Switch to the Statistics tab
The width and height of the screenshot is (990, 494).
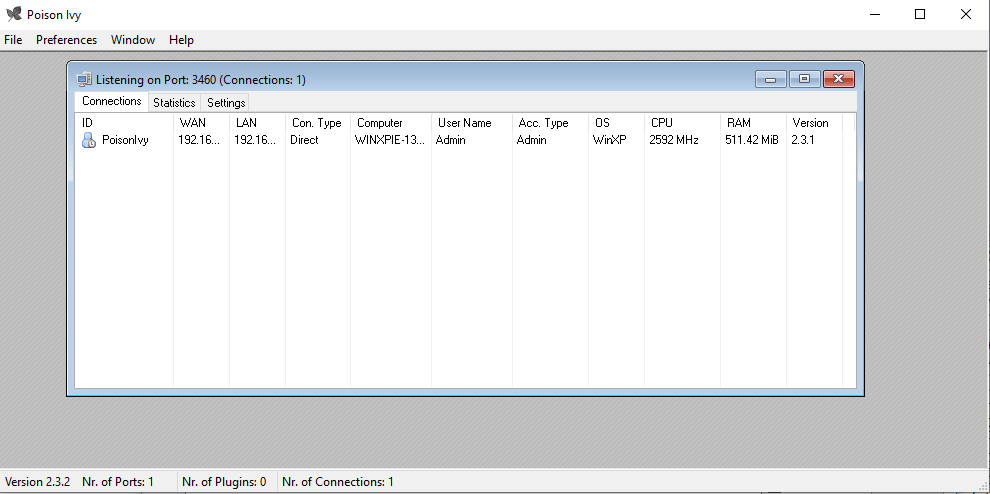pyautogui.click(x=174, y=103)
